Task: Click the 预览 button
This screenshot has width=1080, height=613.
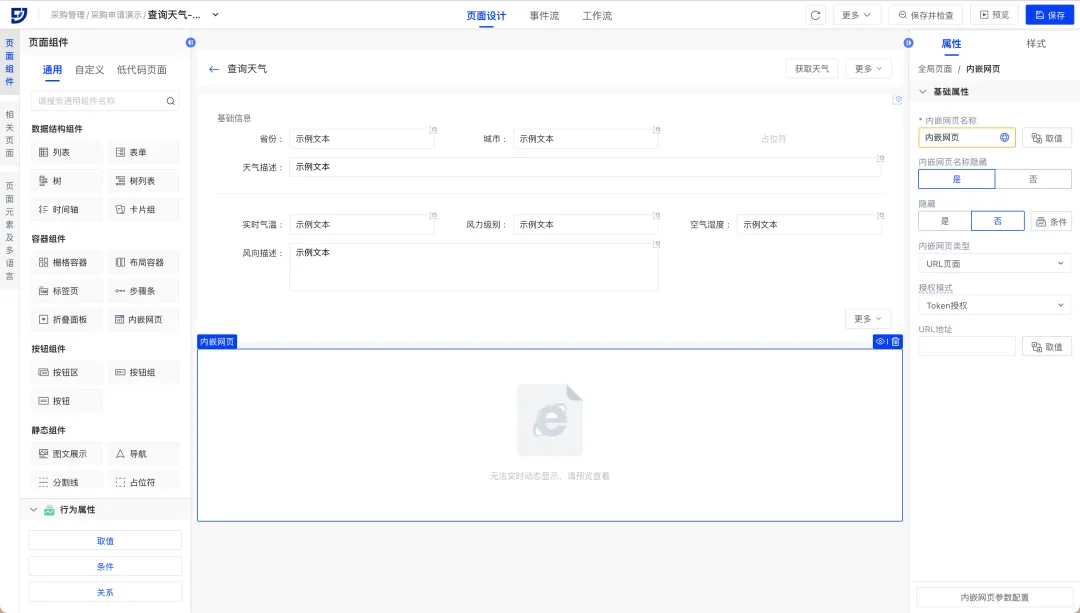Action: pyautogui.click(x=995, y=15)
